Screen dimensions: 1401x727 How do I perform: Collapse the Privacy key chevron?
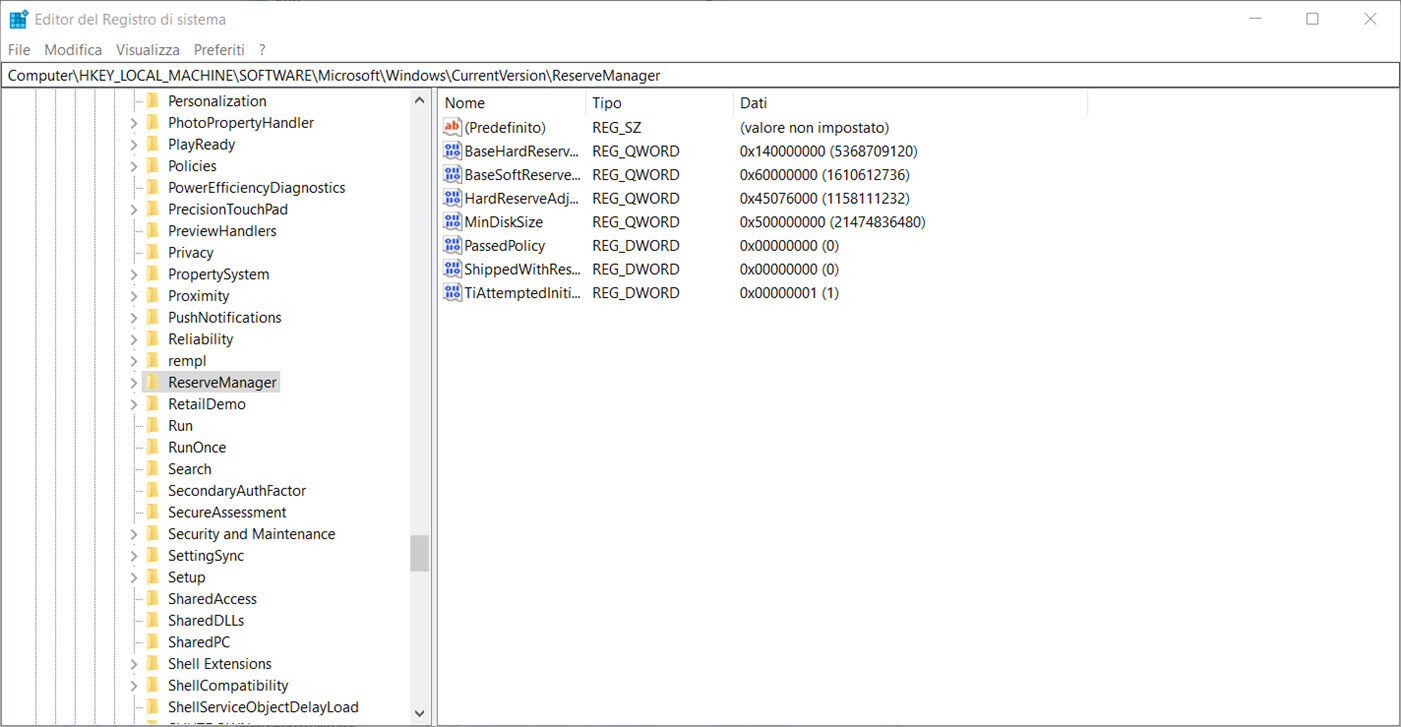[x=133, y=252]
